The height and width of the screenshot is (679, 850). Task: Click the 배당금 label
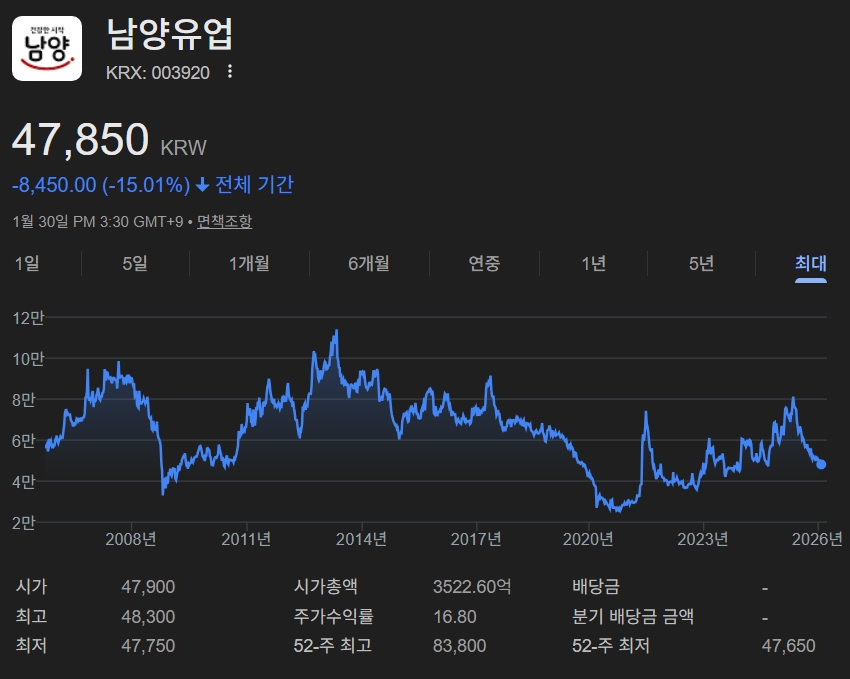tap(596, 586)
